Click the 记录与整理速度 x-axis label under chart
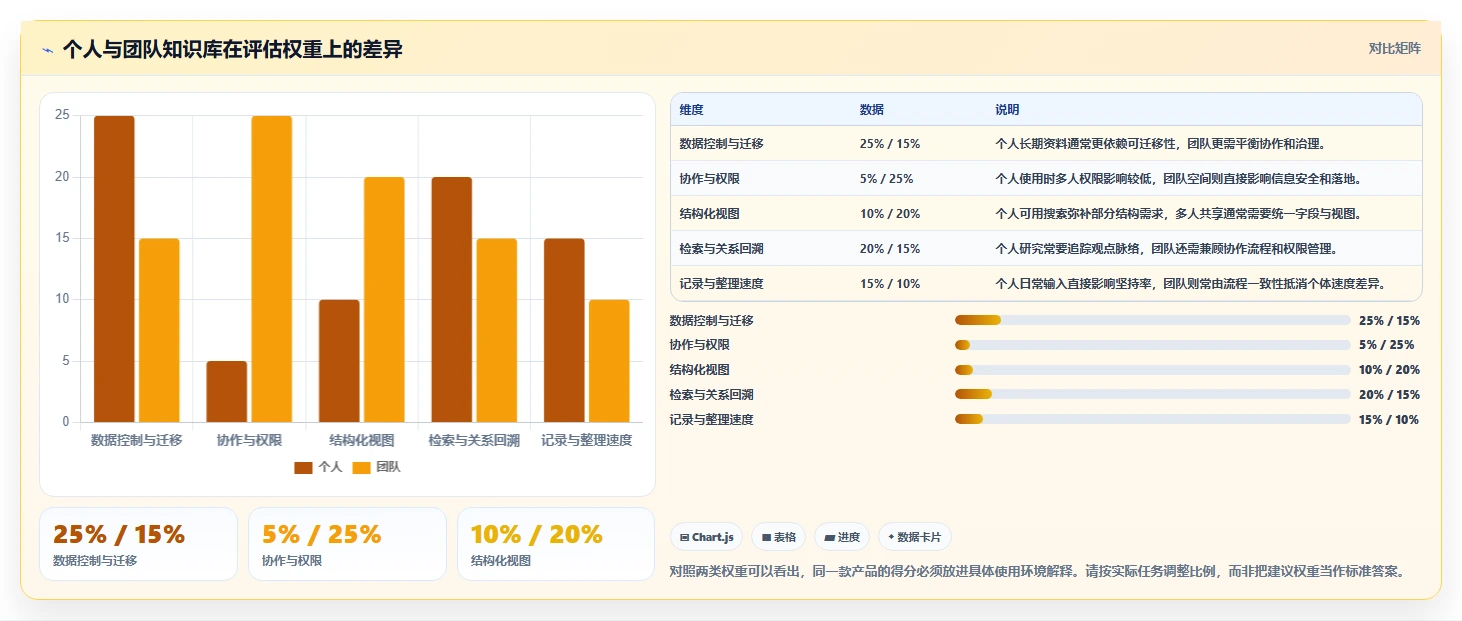Screen dimensions: 1462x621 click(587, 440)
